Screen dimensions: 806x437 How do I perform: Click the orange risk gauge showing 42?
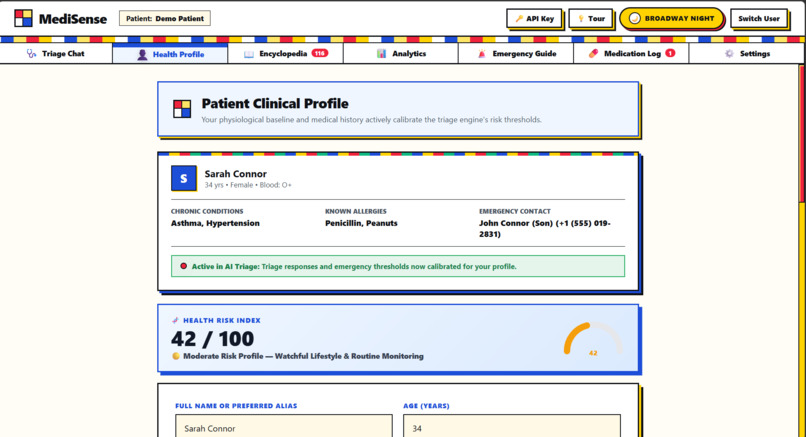pos(593,339)
